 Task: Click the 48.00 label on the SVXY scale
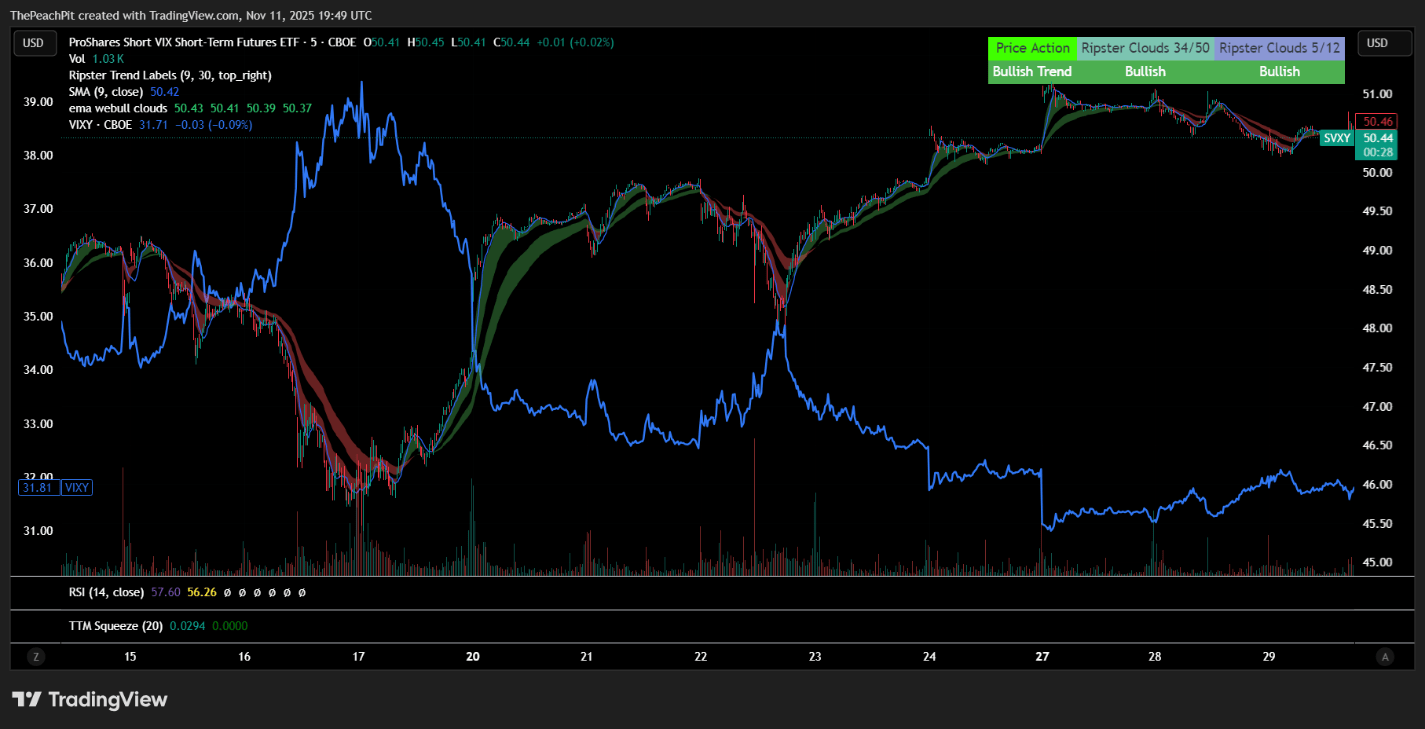1377,328
